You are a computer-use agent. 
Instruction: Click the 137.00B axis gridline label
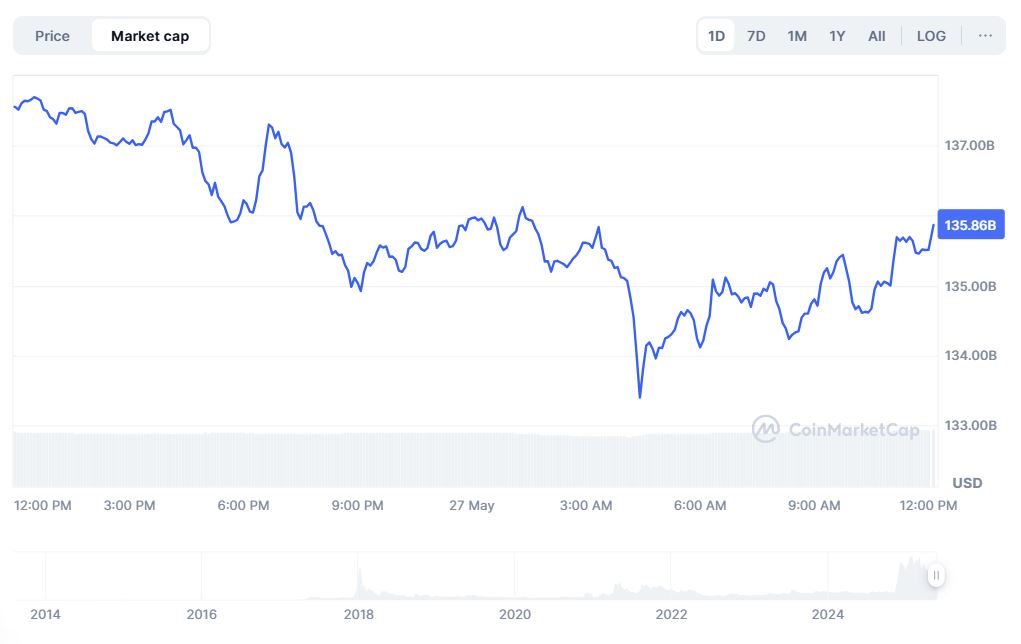(x=969, y=146)
